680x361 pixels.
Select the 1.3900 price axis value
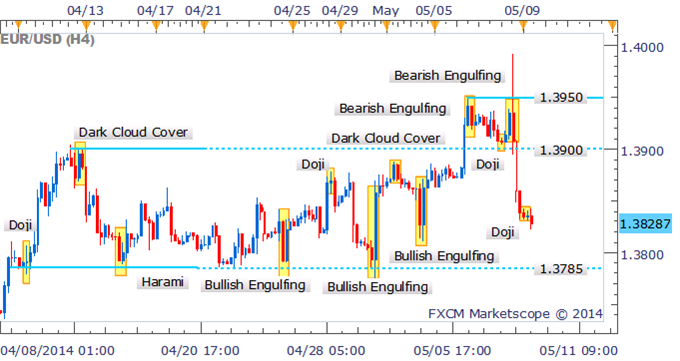(642, 151)
